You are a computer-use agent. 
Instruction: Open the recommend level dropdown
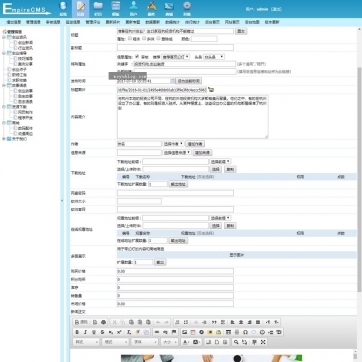(176, 57)
